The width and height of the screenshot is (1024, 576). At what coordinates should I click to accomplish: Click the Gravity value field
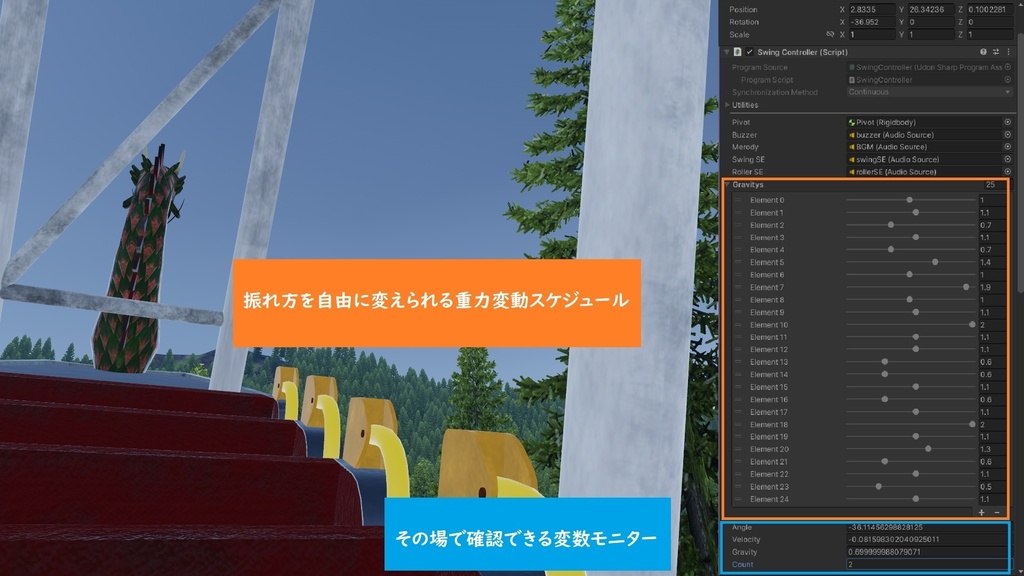(927, 552)
